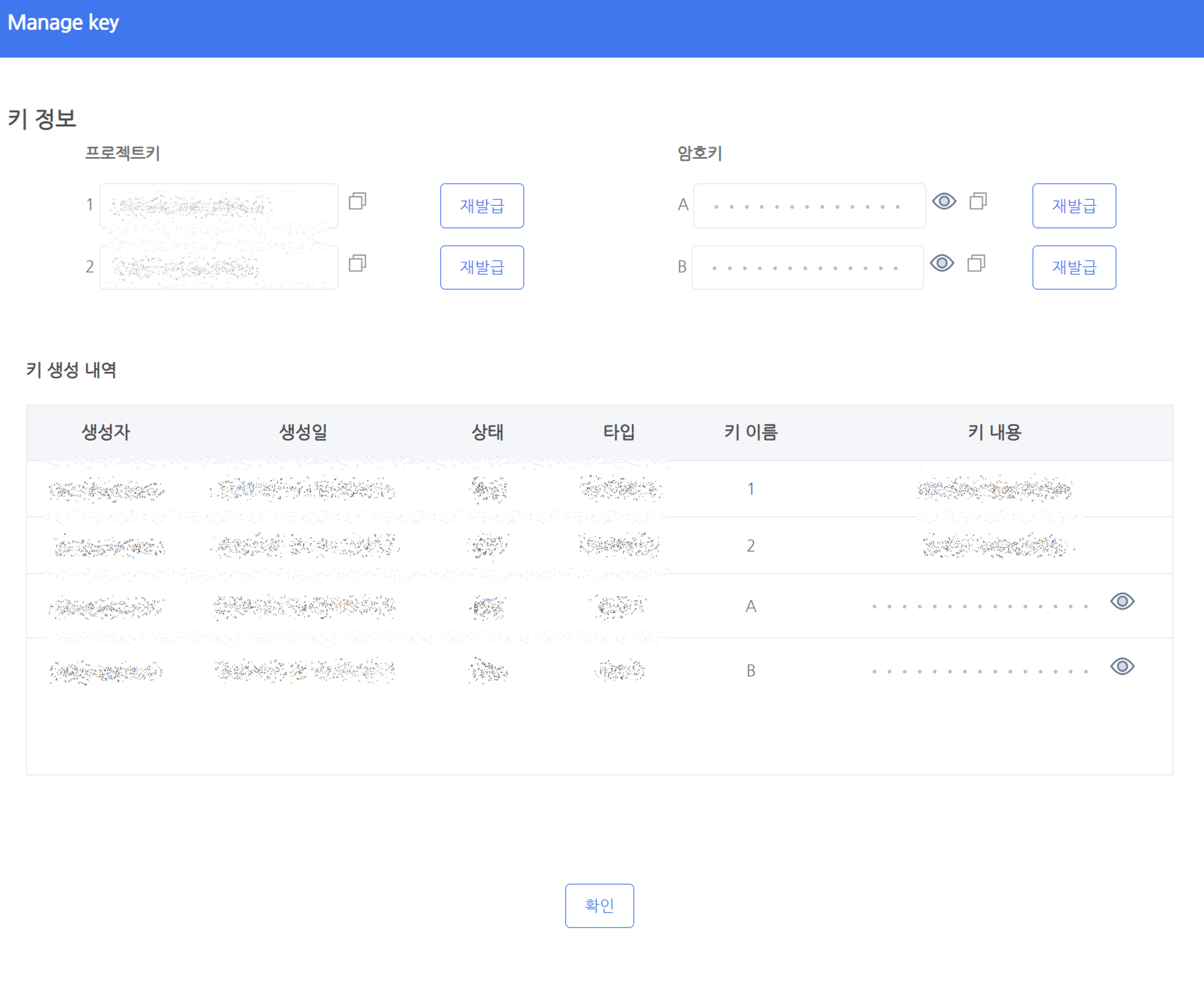Viewport: 1204px width, 999px height.
Task: Select the 키 내용 column header
Action: pyautogui.click(x=994, y=432)
